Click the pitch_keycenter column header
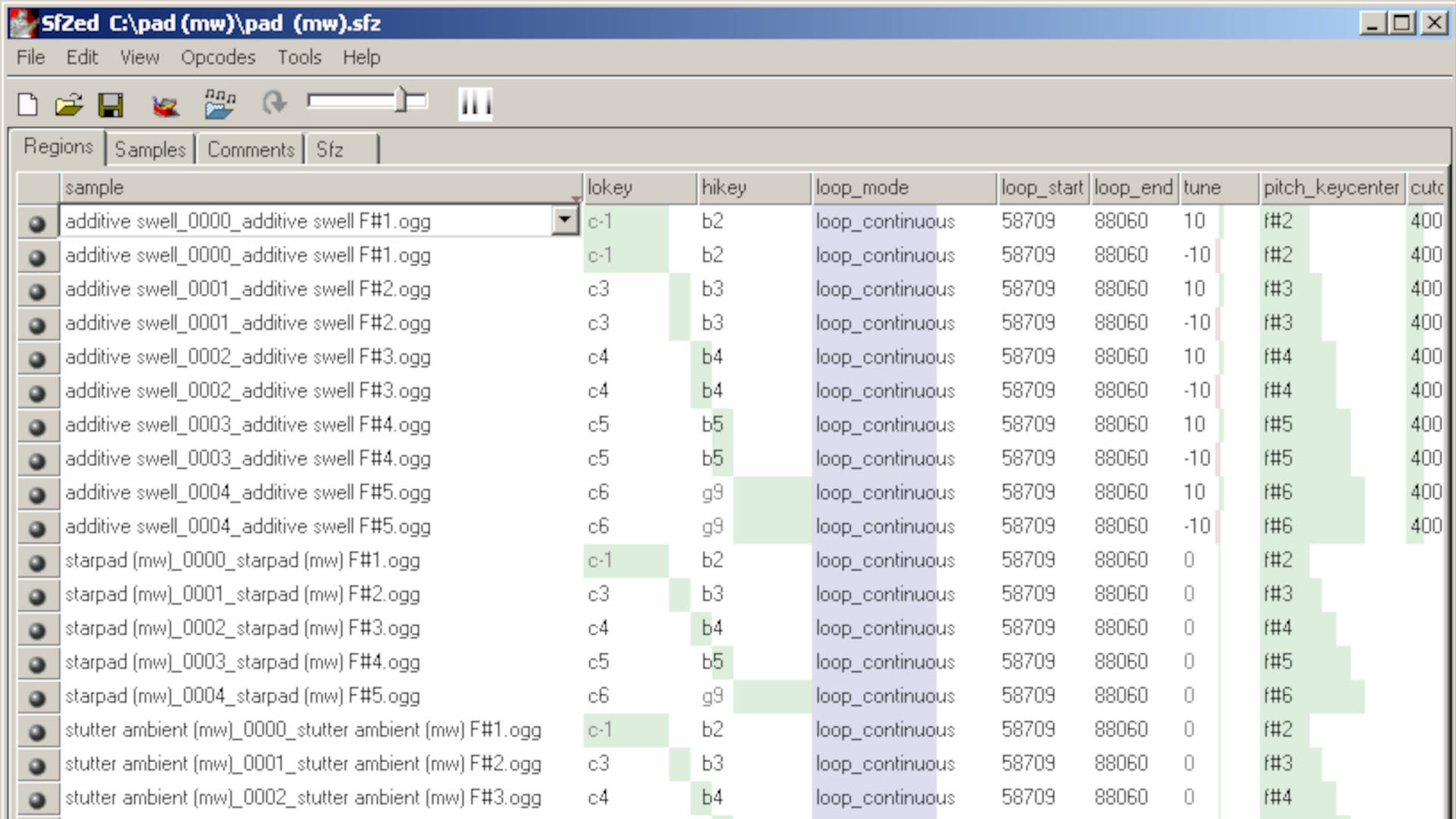 (x=1330, y=187)
